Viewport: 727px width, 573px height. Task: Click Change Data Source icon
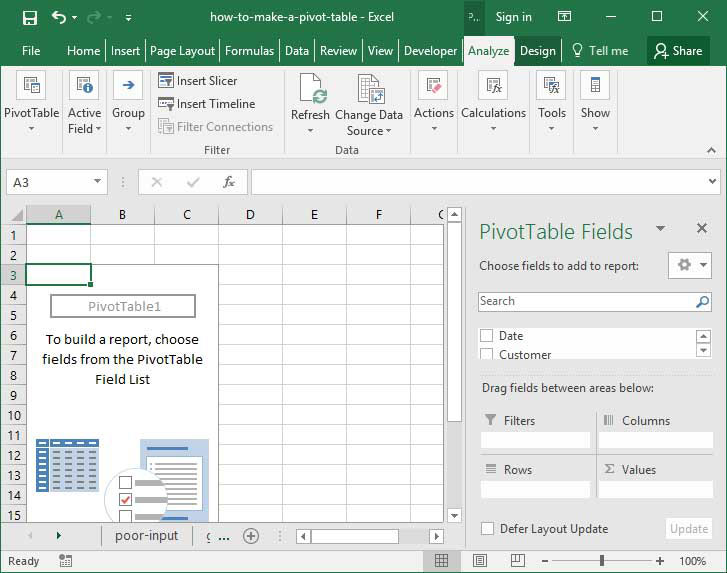click(370, 88)
